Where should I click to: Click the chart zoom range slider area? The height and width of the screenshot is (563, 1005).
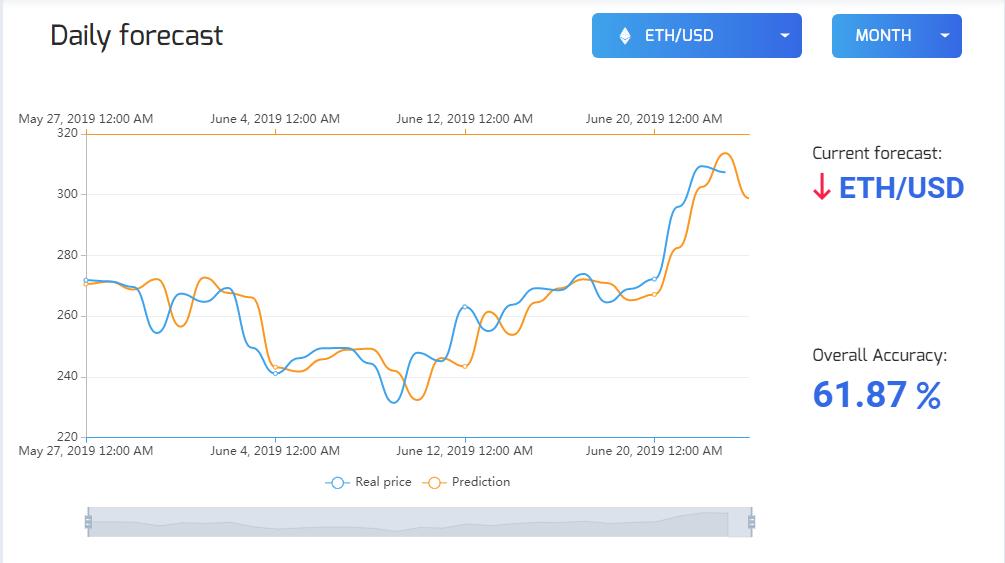point(420,522)
